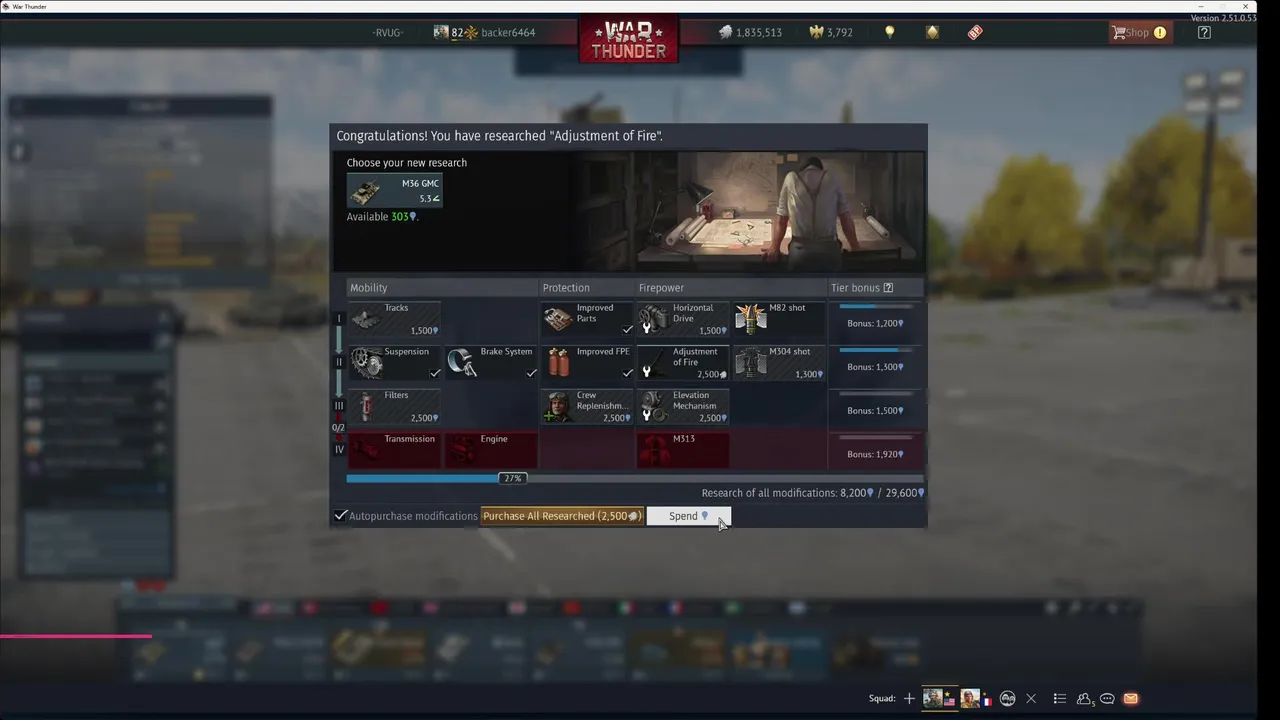Select the Filters modification

pyautogui.click(x=394, y=407)
